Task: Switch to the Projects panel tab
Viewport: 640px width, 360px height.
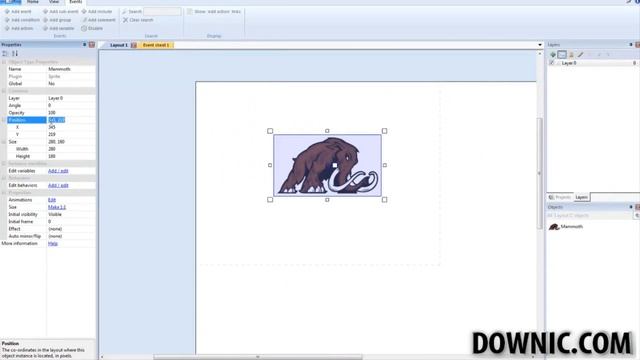Action: (560, 197)
